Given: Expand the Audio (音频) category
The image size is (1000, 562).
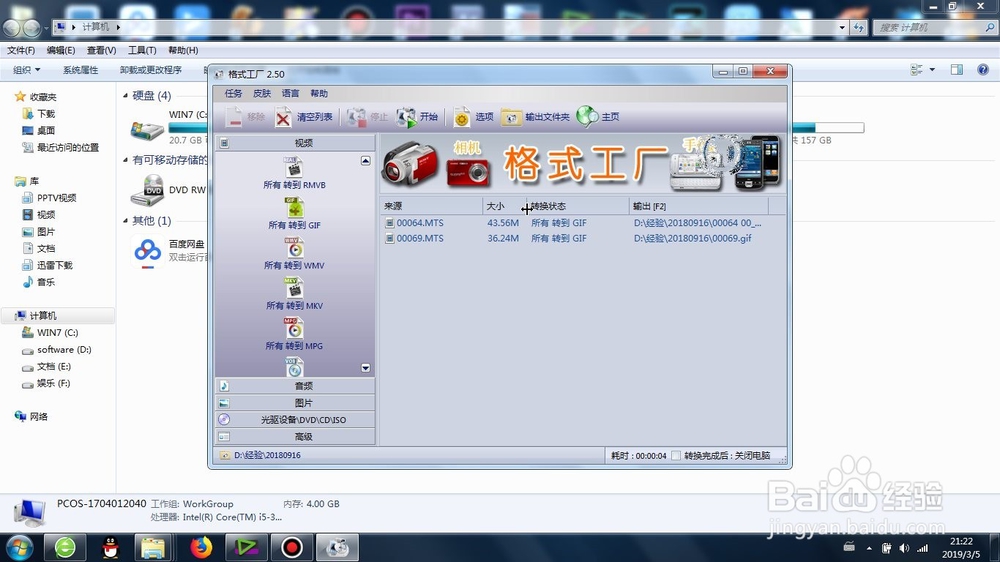Looking at the screenshot, I should (x=295, y=386).
